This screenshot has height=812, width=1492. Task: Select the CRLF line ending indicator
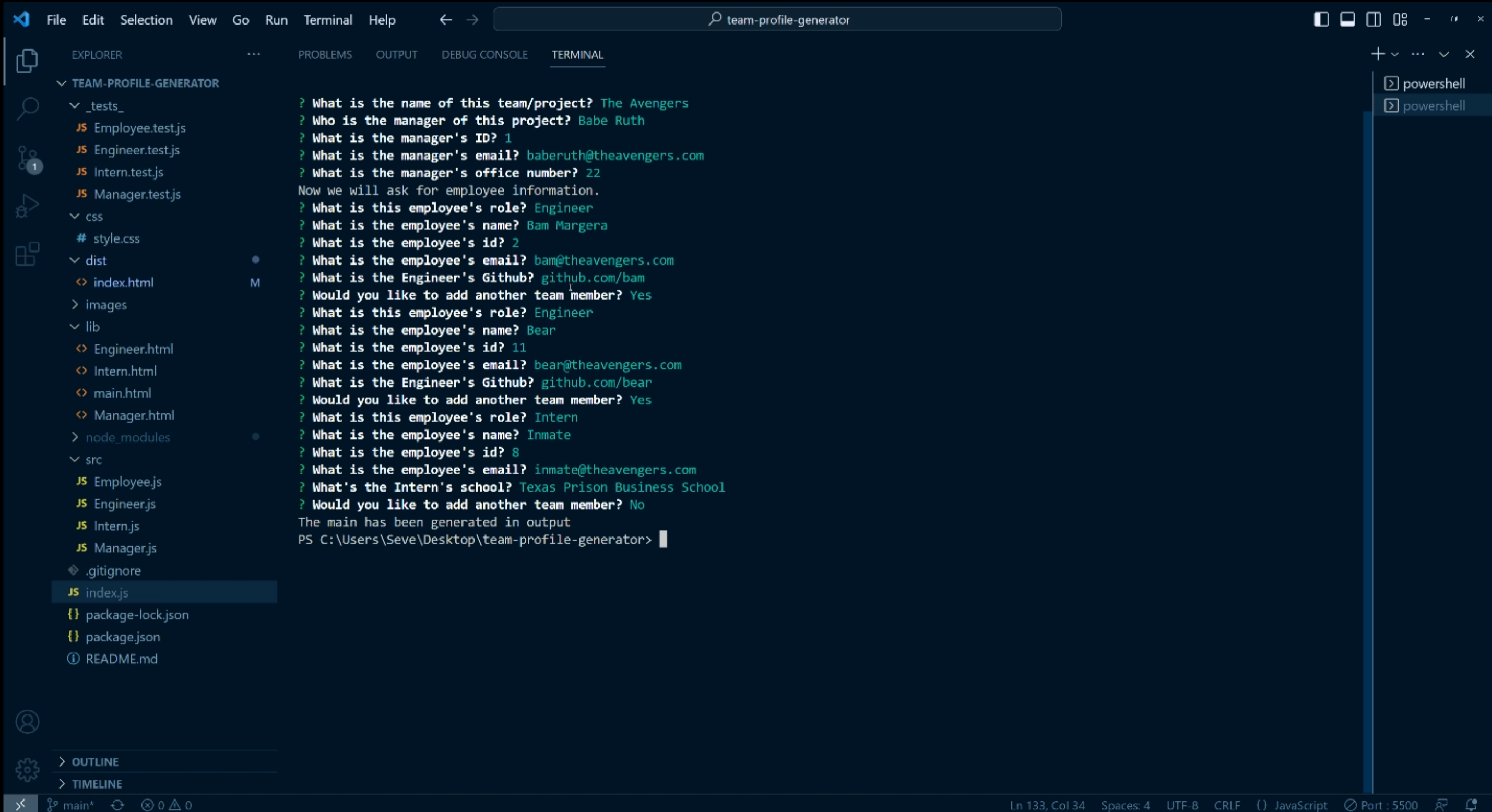[1227, 805]
